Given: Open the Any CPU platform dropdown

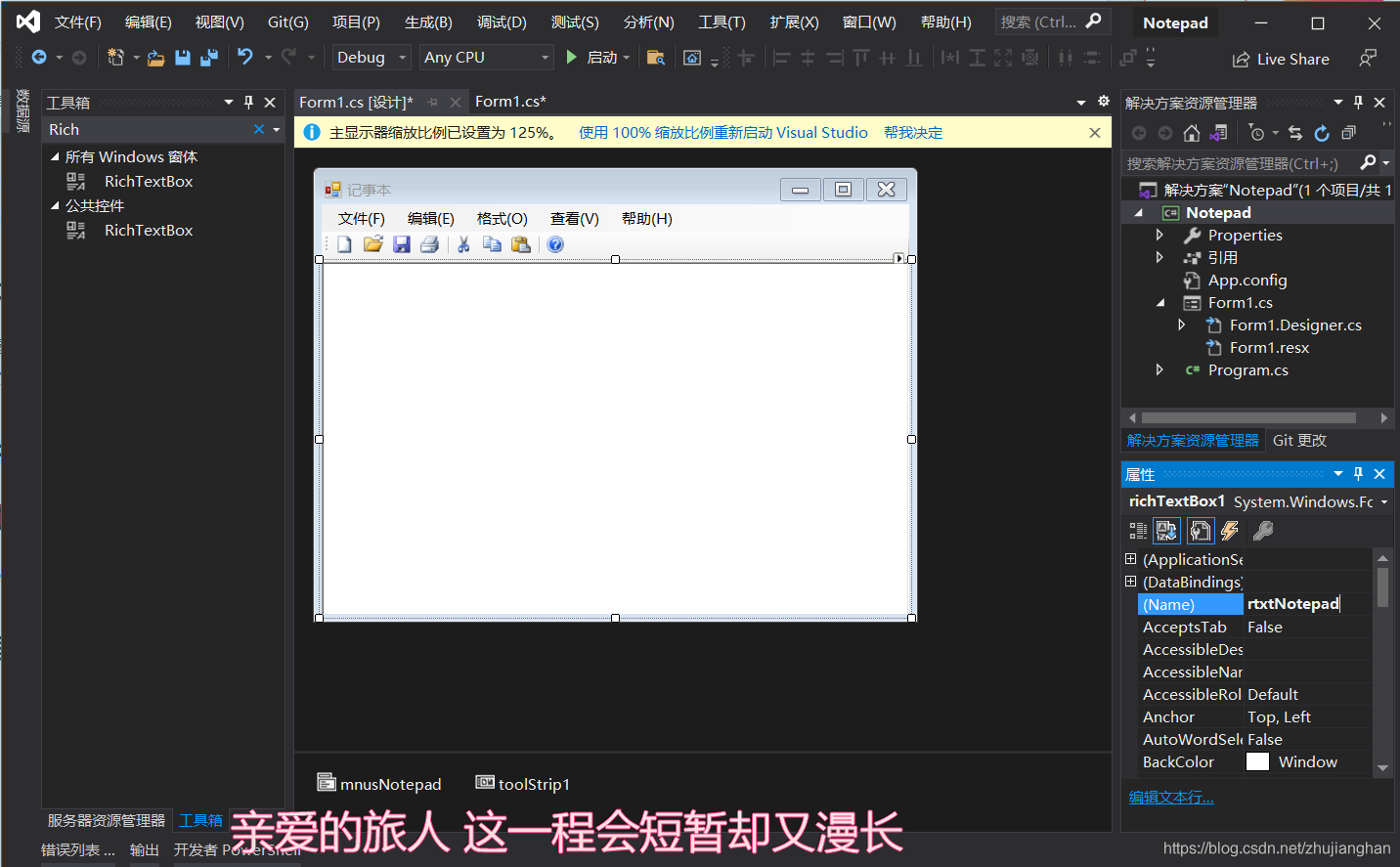Looking at the screenshot, I should (546, 58).
